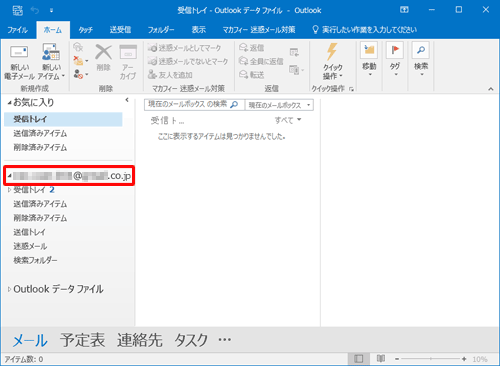The image size is (500, 366).
Task: Click 友人を追加 in McAfee group
Action: tap(170, 75)
